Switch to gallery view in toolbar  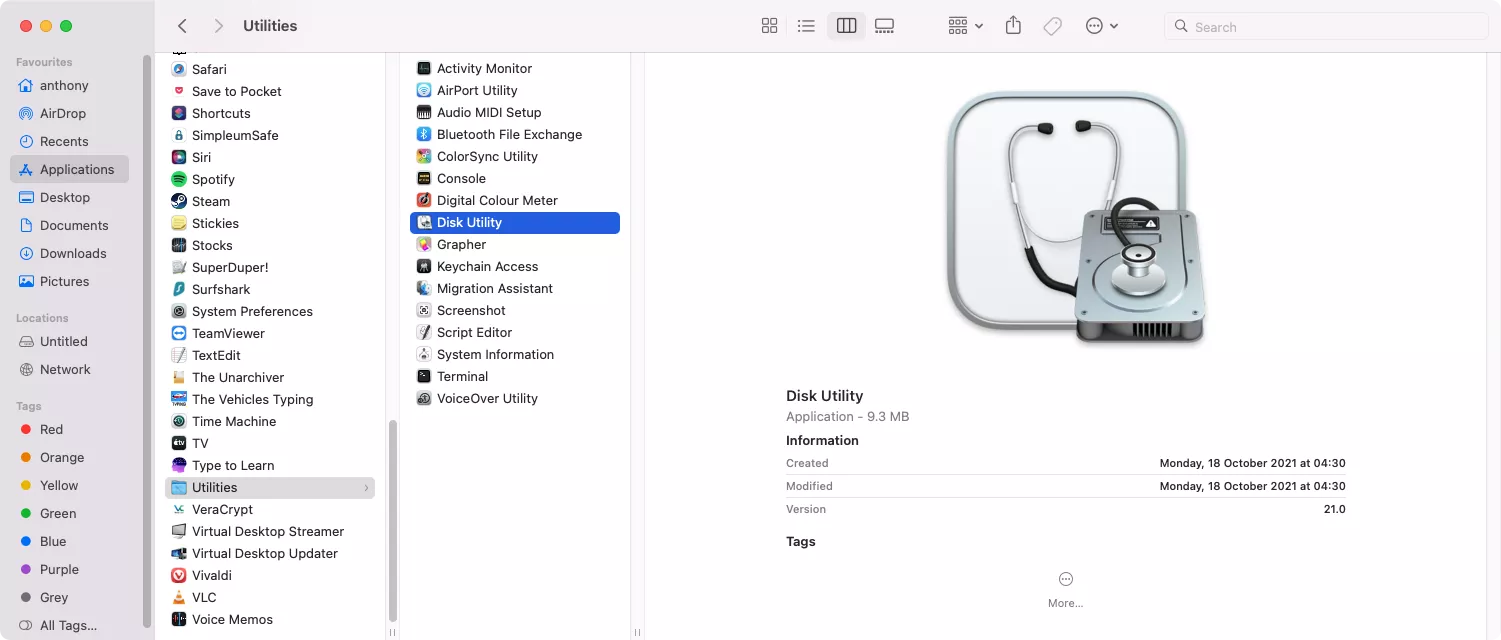884,26
